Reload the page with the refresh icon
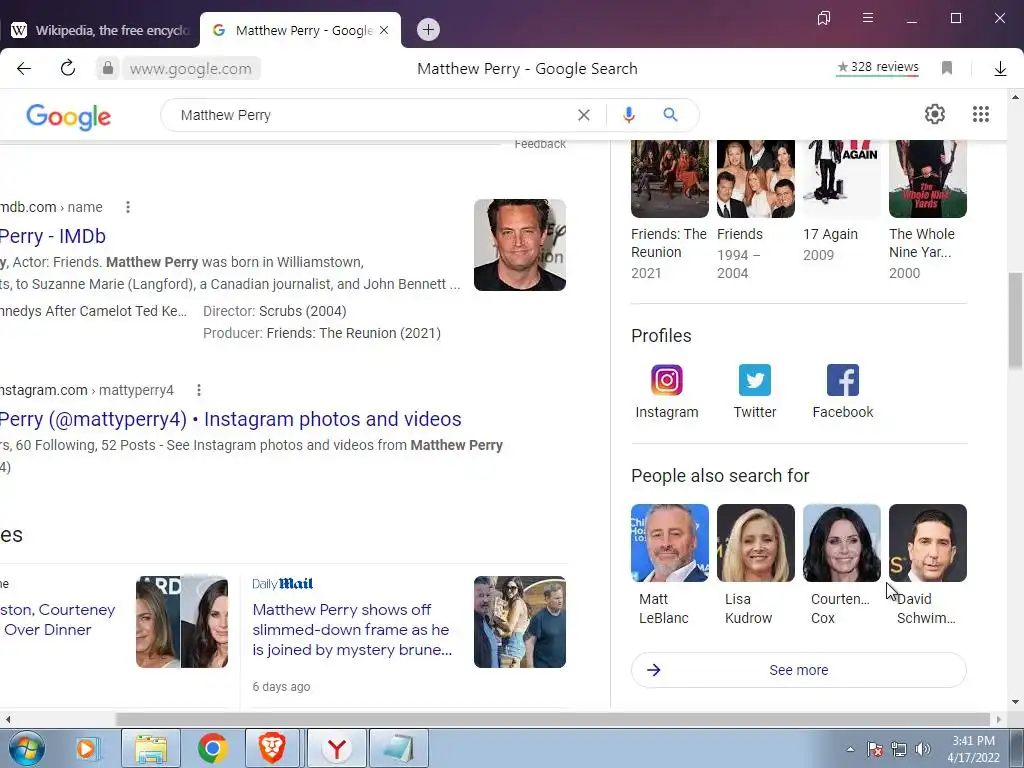 [68, 68]
